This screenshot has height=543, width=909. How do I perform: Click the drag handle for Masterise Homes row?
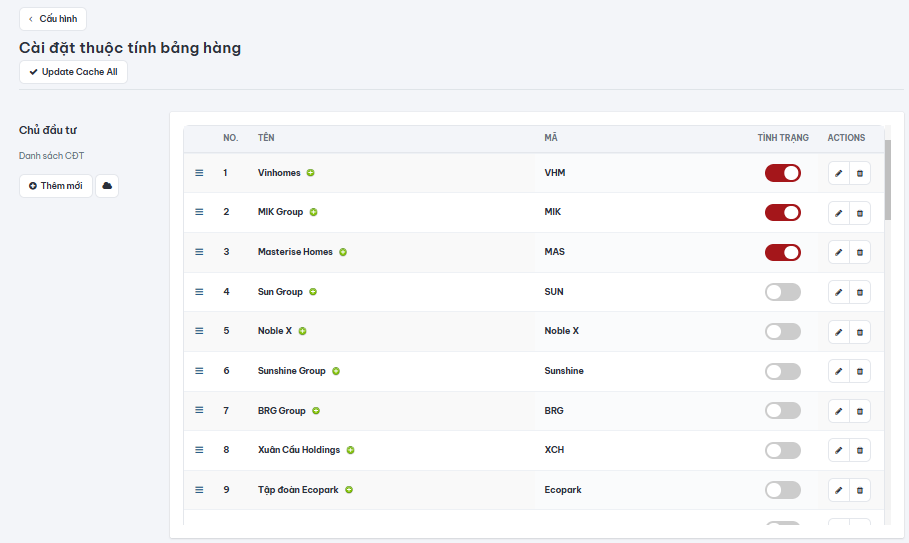[199, 252]
